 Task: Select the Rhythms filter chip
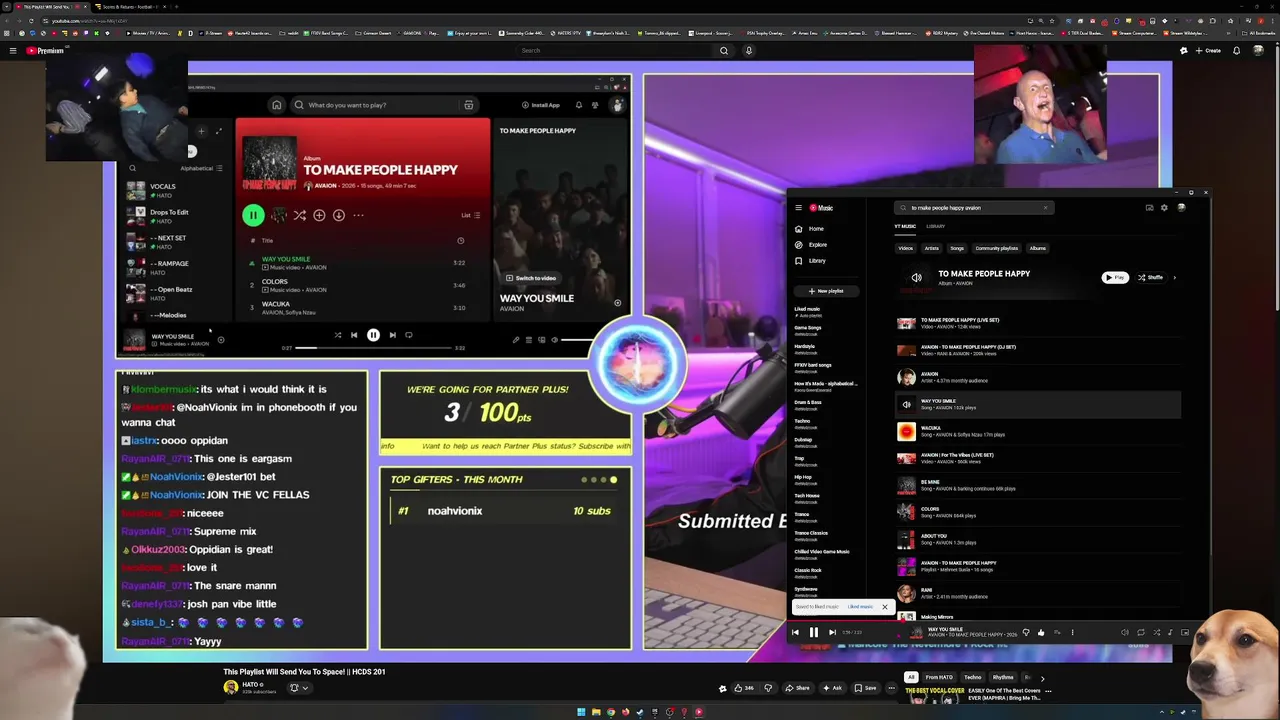1003,677
